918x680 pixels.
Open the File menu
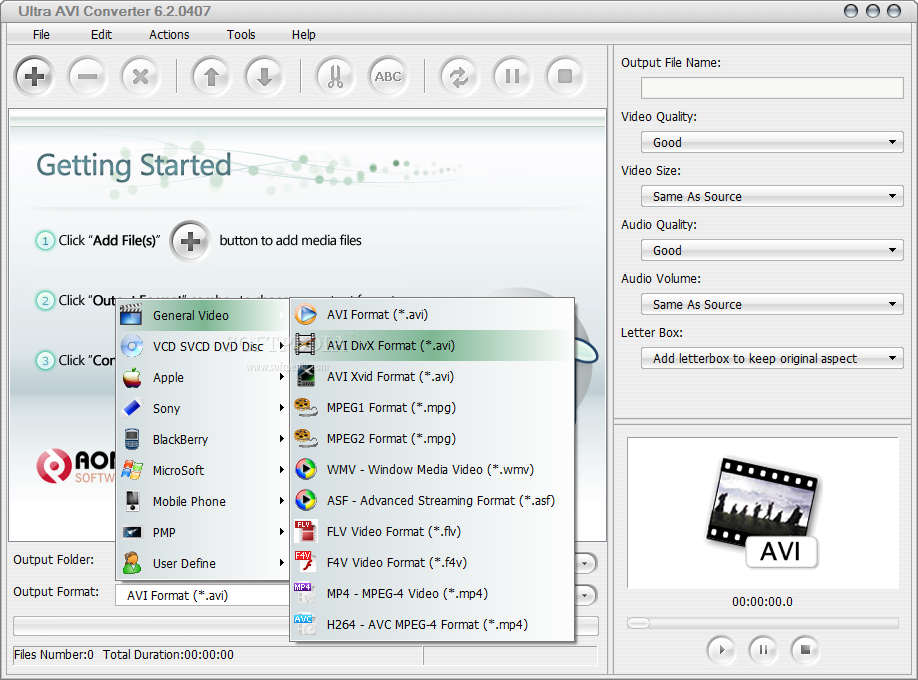41,35
